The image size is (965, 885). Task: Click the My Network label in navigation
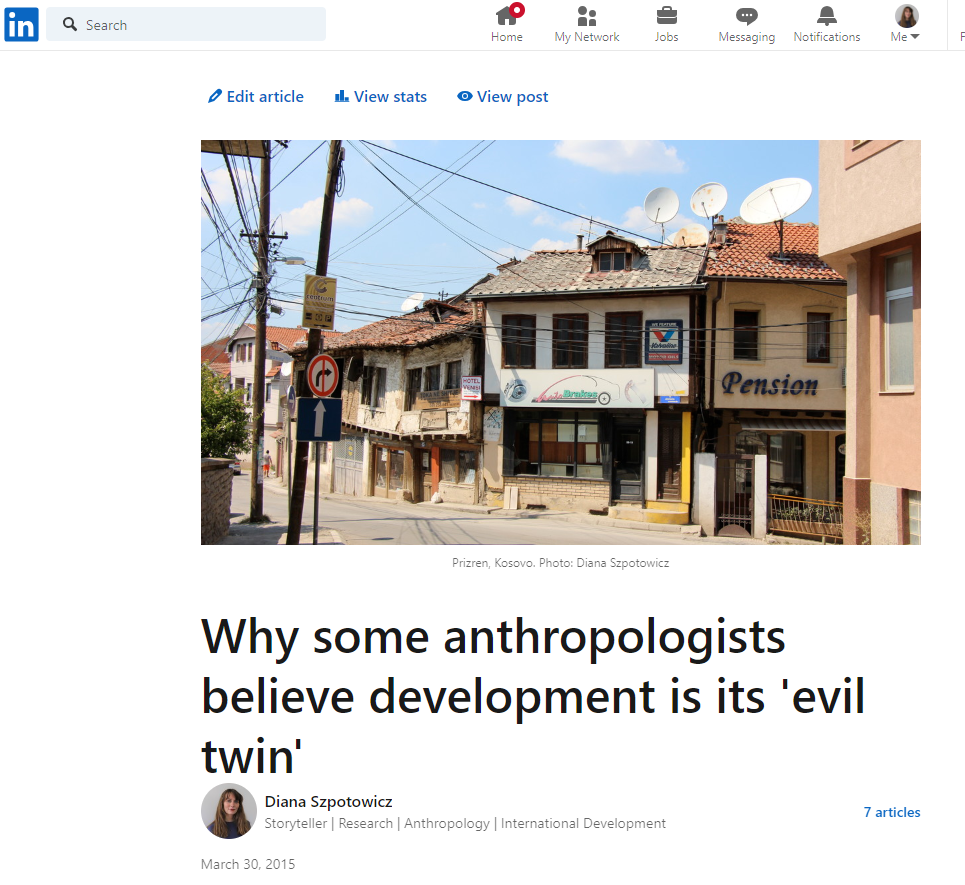point(587,37)
